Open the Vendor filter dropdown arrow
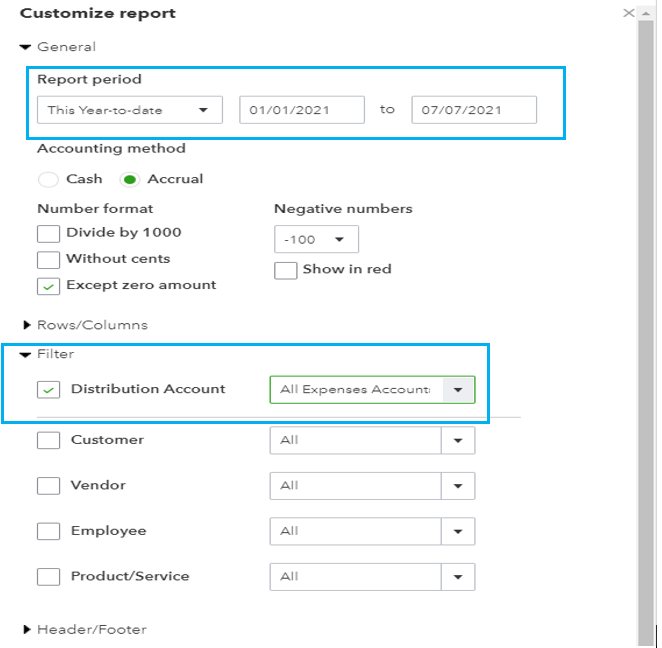The height and width of the screenshot is (648, 662). pos(458,486)
